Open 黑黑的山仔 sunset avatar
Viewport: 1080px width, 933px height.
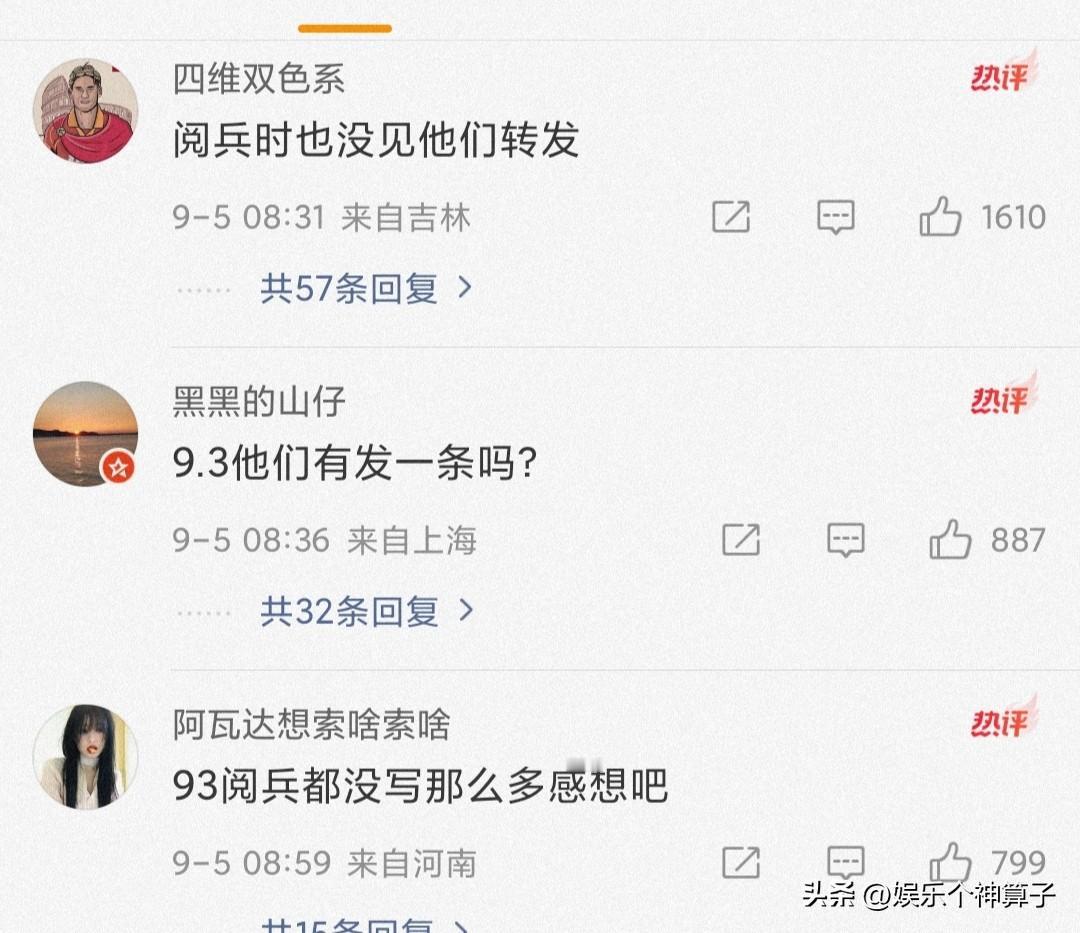(x=85, y=434)
